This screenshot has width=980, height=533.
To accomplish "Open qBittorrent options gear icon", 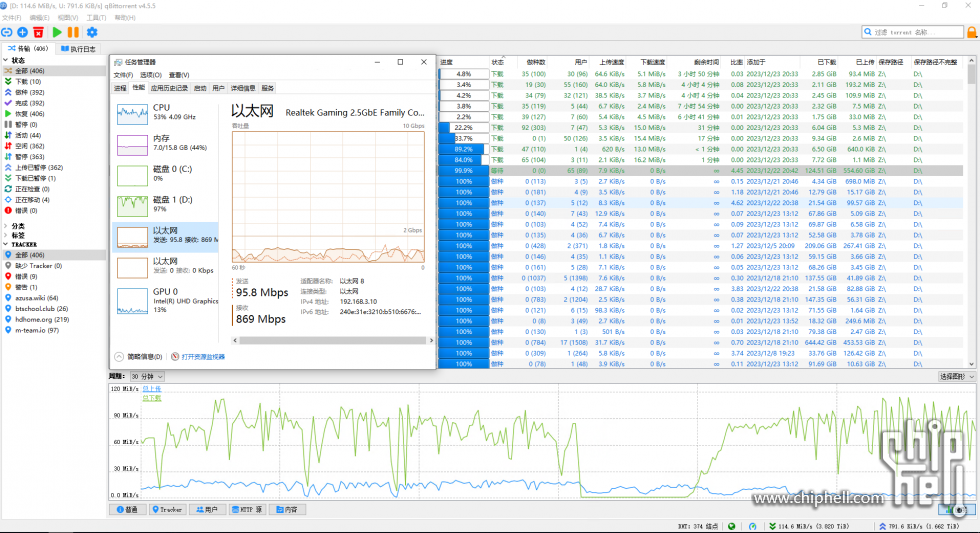I will pyautogui.click(x=92, y=32).
